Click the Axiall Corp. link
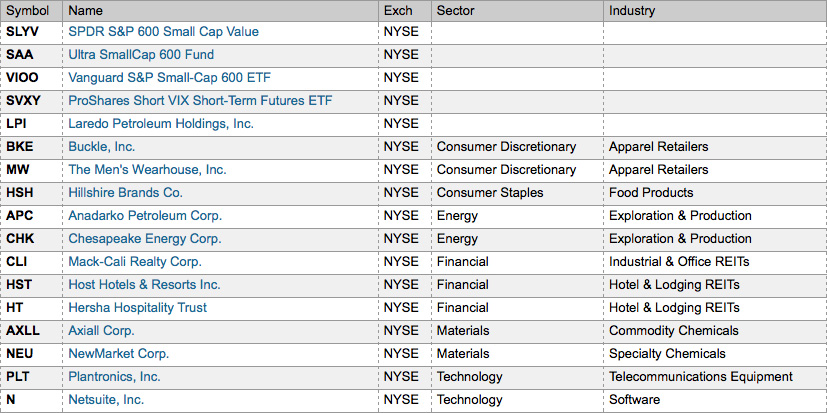827x413 pixels. coord(101,331)
